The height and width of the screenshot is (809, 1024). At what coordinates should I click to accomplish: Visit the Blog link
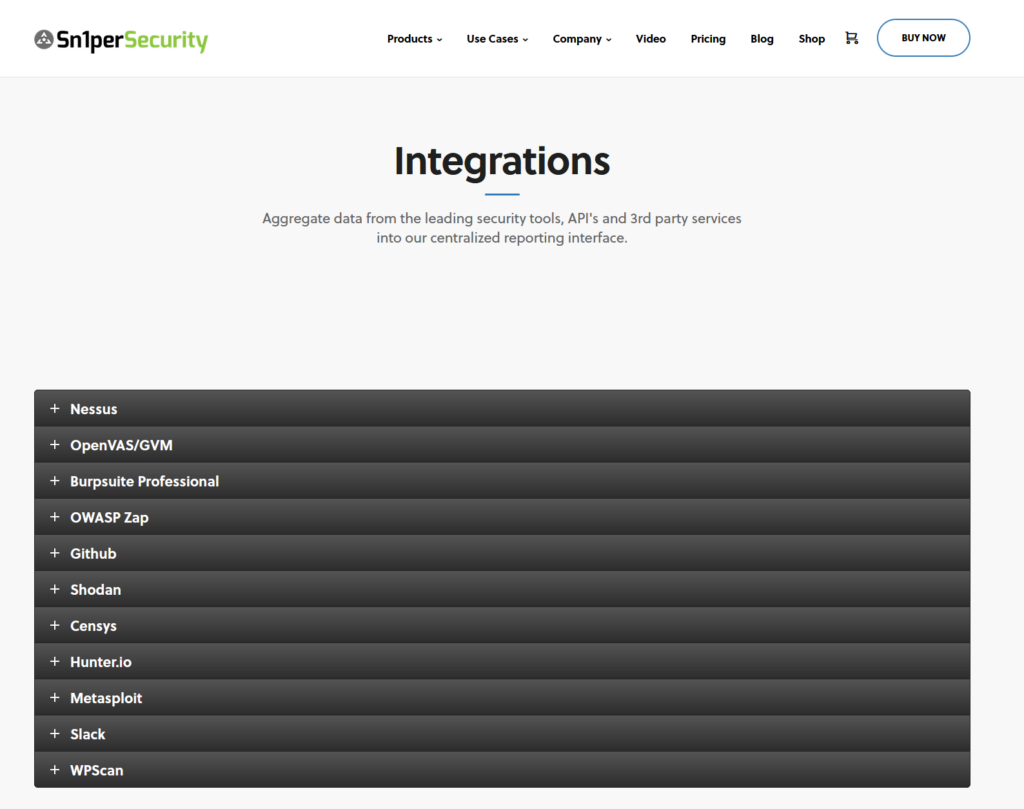pos(761,39)
